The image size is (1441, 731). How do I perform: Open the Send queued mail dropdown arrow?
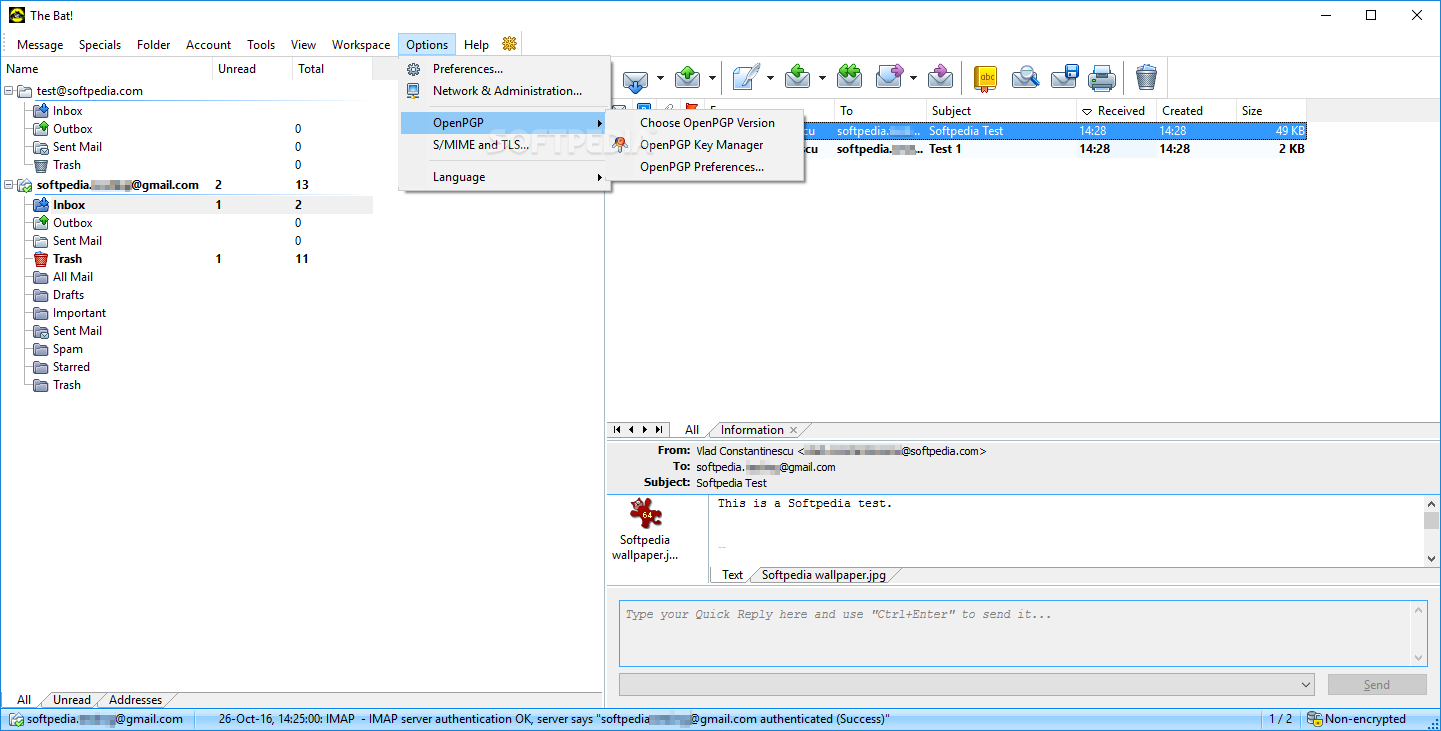[x=712, y=78]
